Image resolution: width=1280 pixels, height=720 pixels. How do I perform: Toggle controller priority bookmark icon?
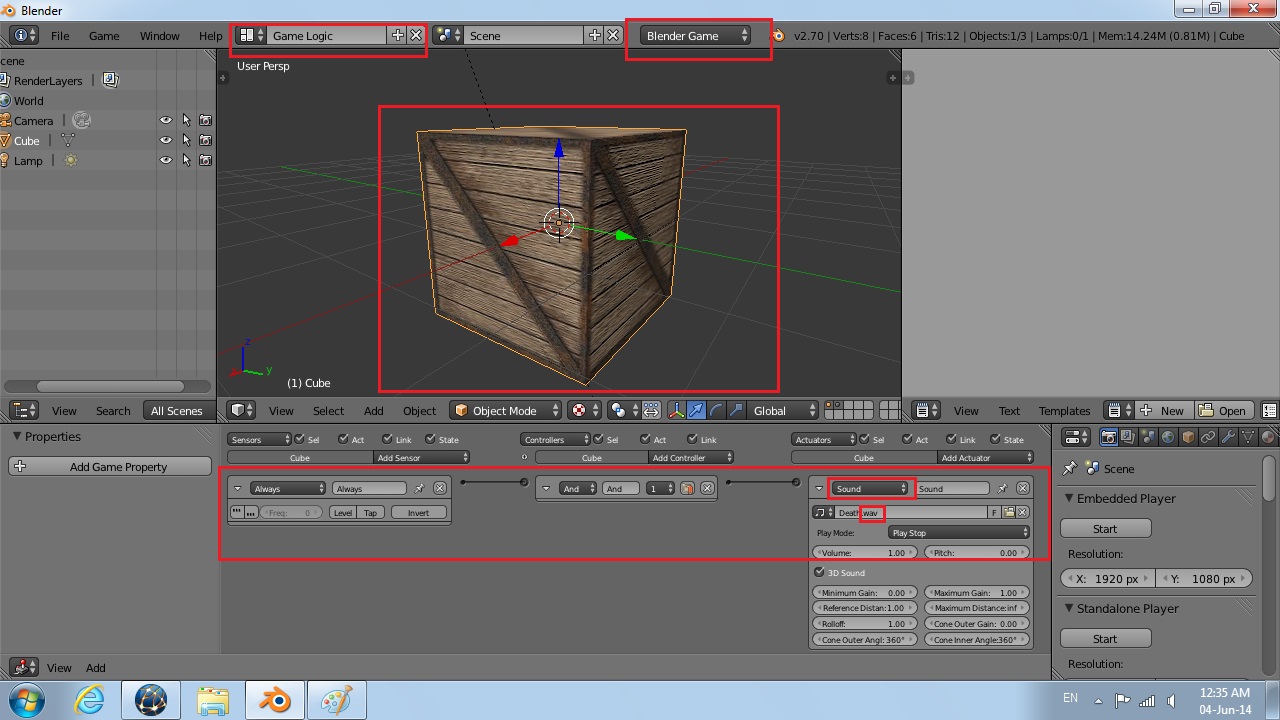click(688, 488)
